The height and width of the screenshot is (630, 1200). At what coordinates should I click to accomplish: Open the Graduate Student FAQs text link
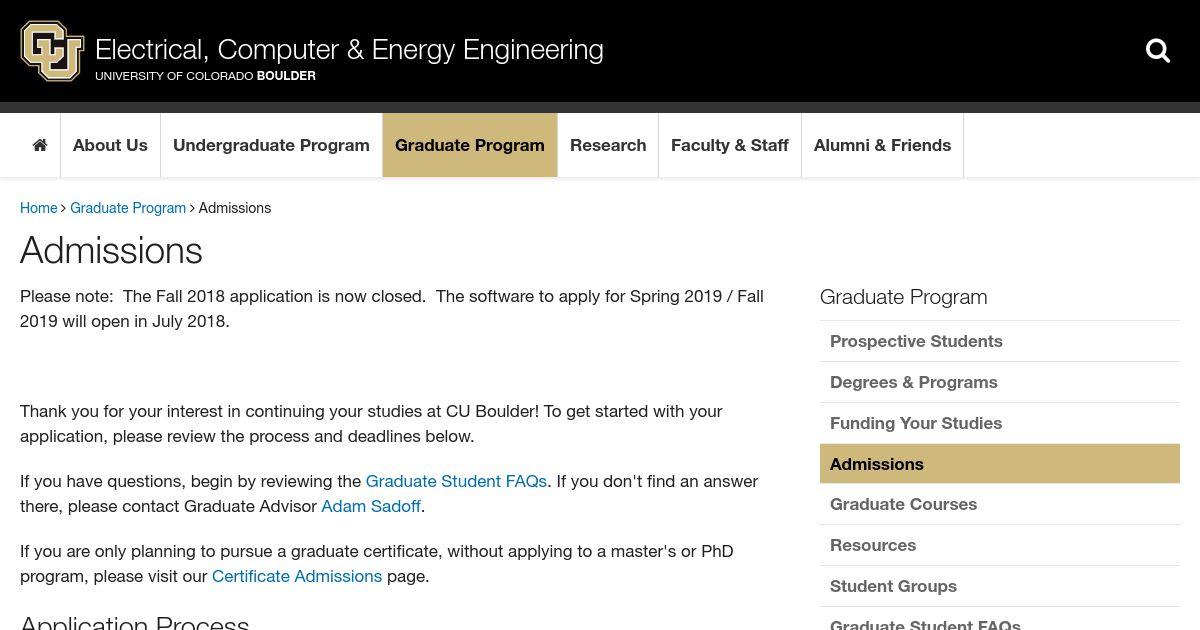(456, 481)
